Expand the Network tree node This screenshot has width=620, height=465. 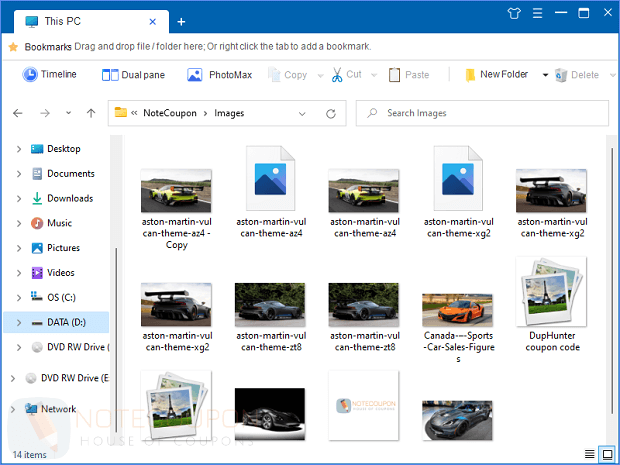[13, 409]
